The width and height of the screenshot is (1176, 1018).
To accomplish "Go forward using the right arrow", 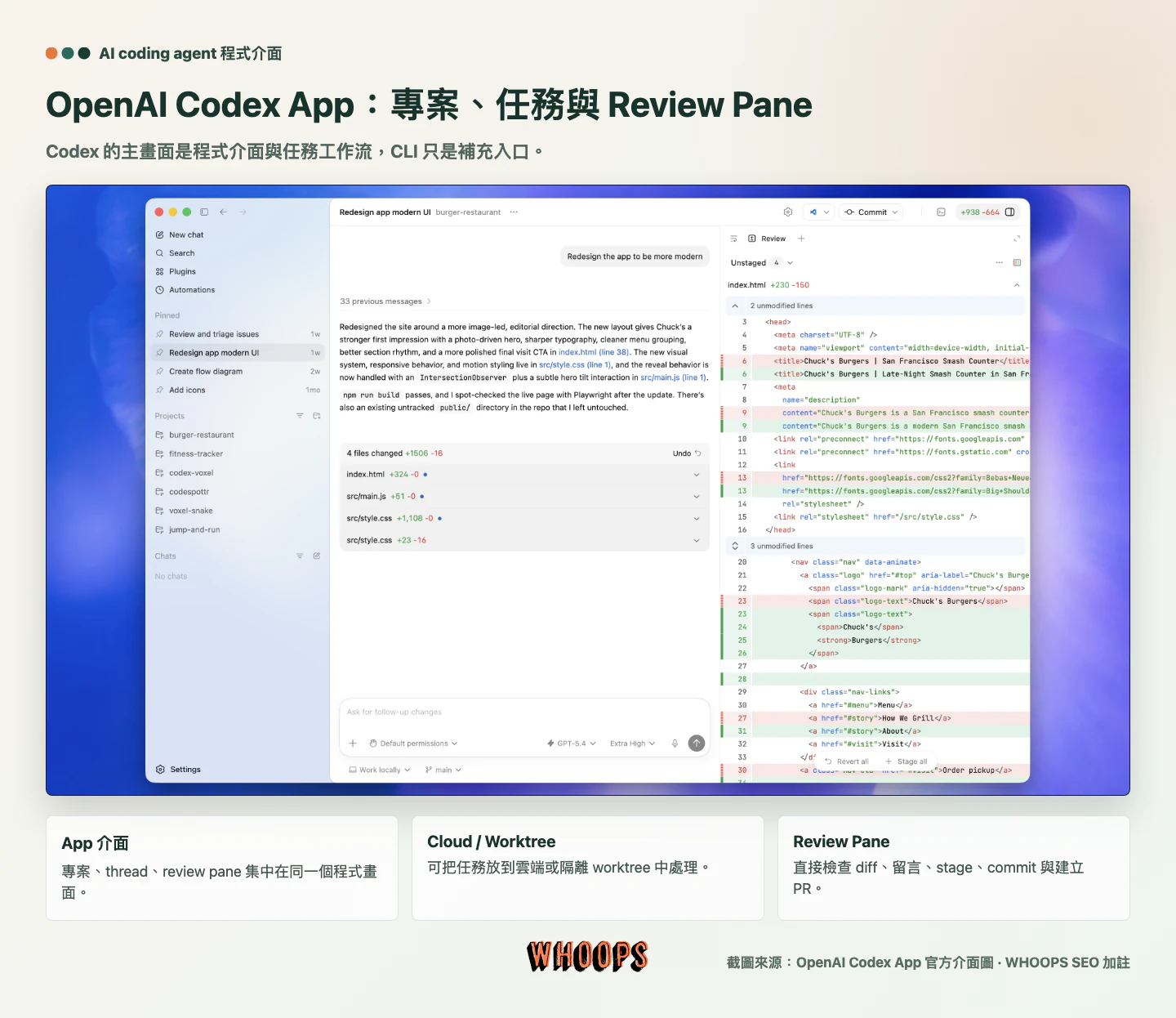I will pos(243,212).
